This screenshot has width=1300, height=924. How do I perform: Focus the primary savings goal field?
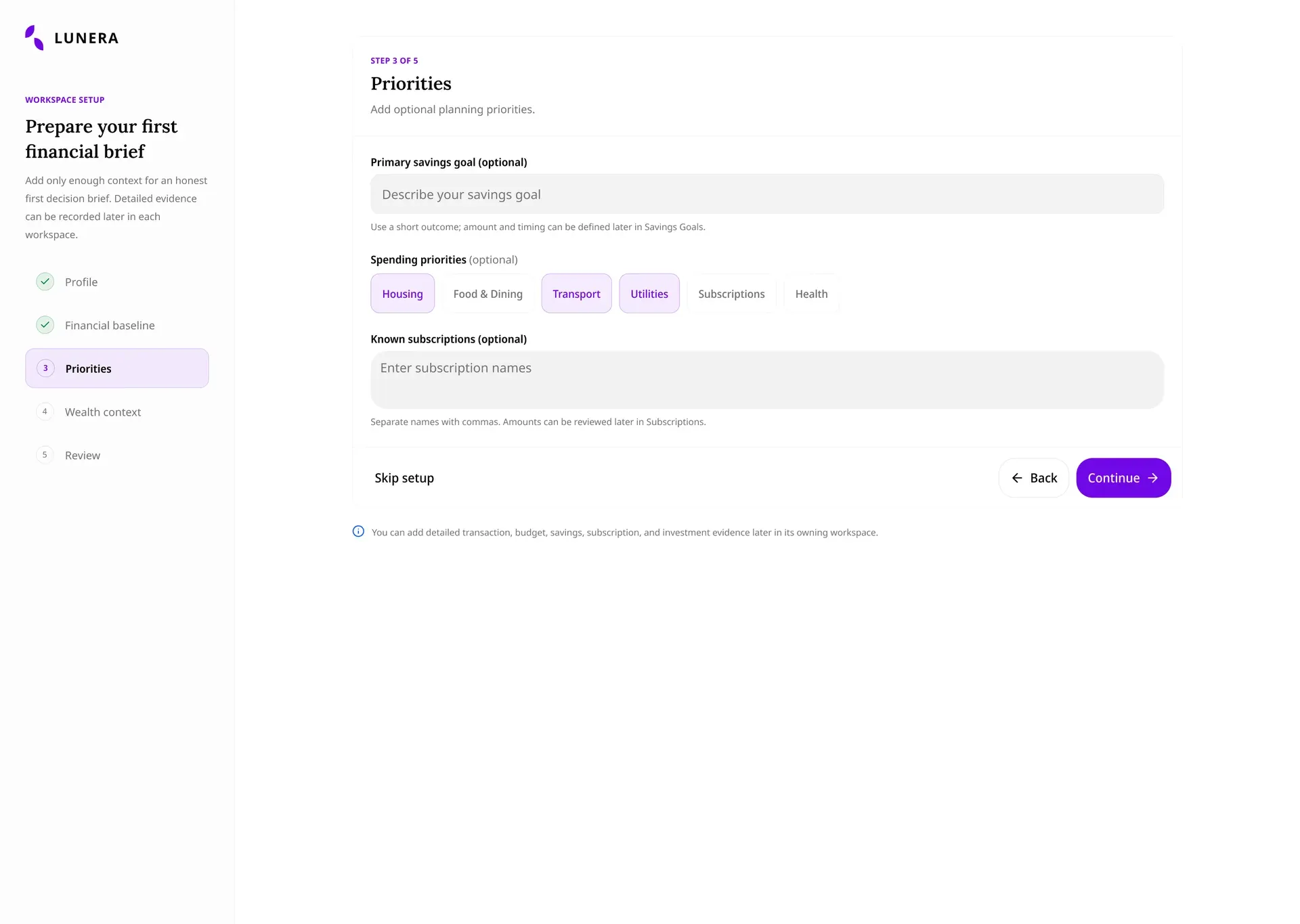pyautogui.click(x=767, y=194)
